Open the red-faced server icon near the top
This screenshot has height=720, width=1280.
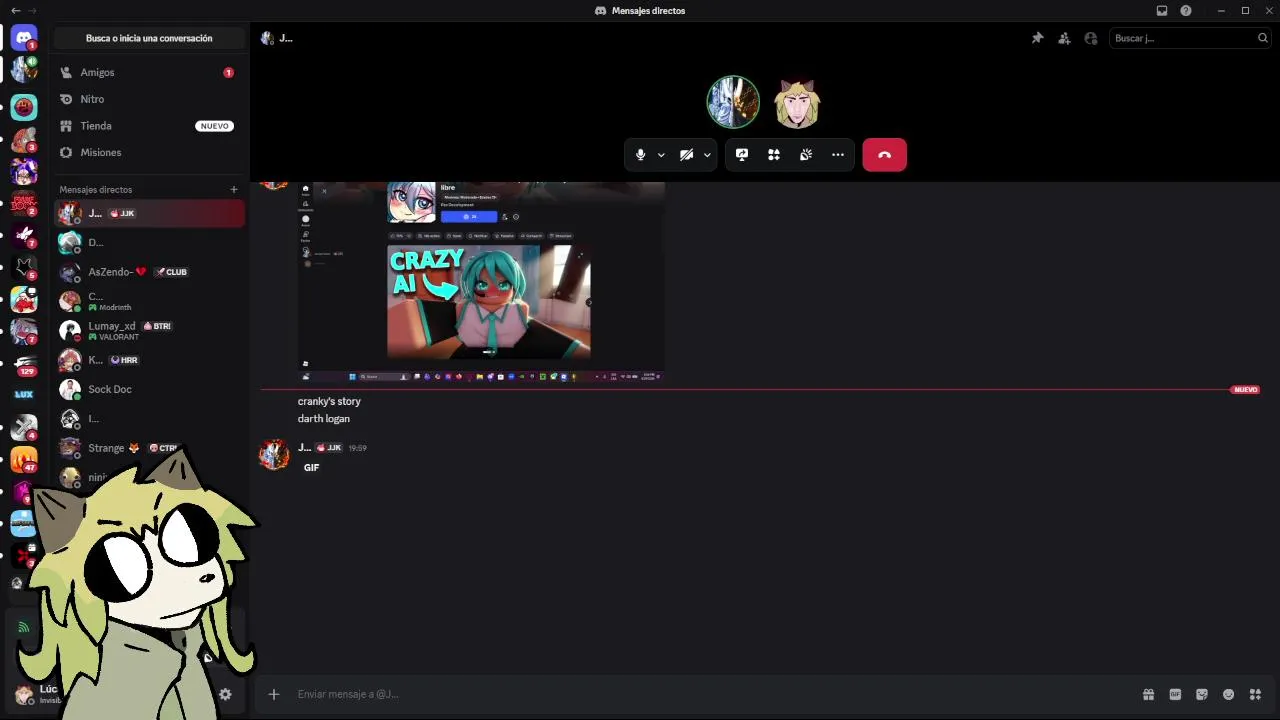(x=24, y=106)
